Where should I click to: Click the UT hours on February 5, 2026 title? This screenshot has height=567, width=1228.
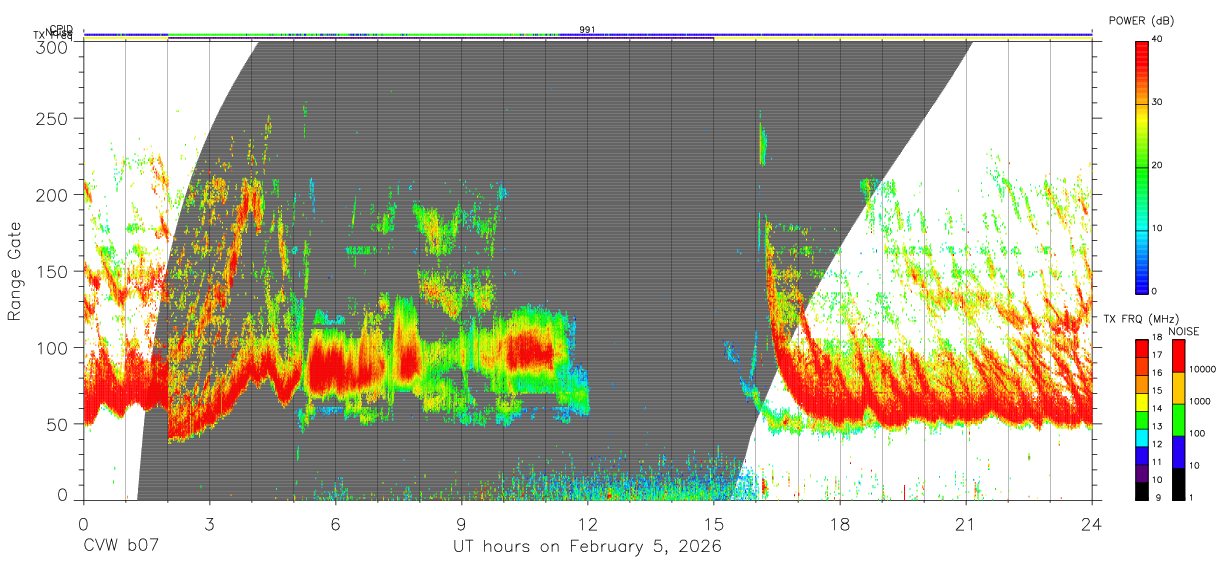pyautogui.click(x=587, y=547)
